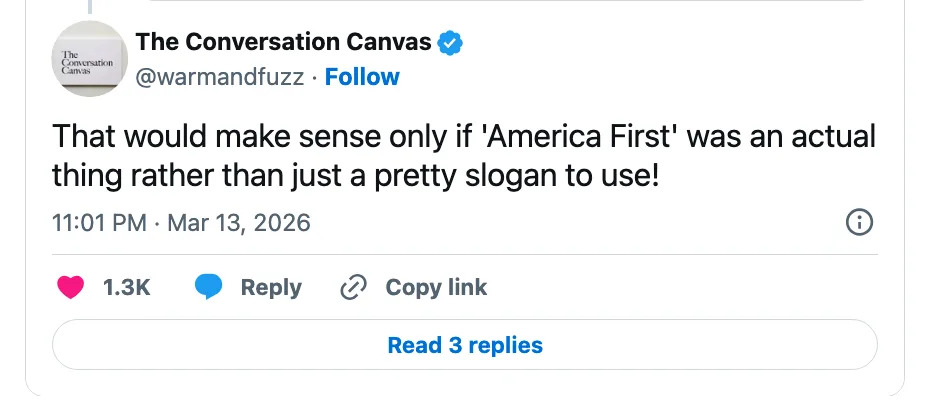Viewport: 932px width, 404px height.
Task: Open The Conversation Canvas profile avatar
Action: [x=88, y=60]
